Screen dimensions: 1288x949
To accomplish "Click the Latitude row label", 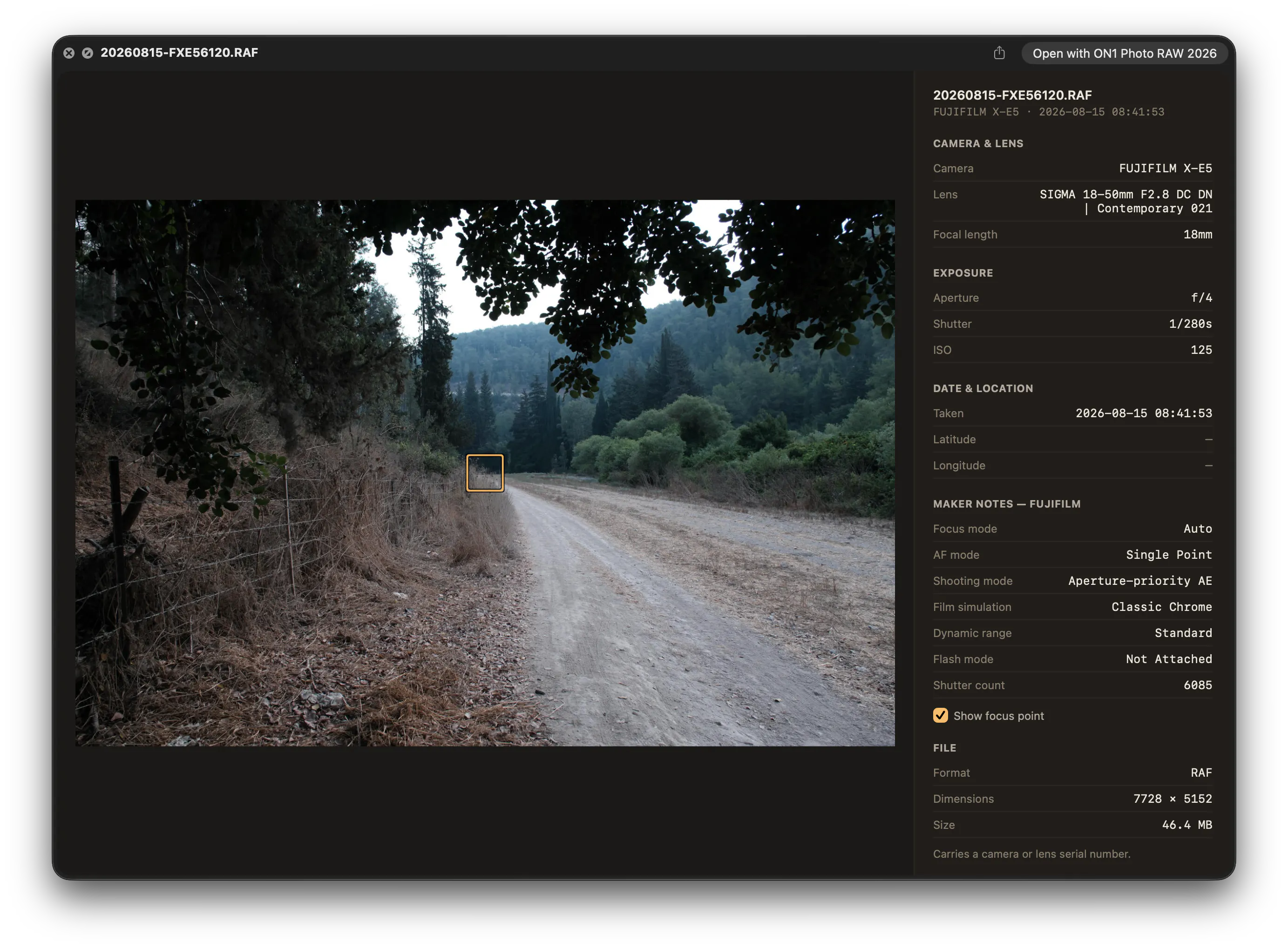I will click(x=954, y=439).
